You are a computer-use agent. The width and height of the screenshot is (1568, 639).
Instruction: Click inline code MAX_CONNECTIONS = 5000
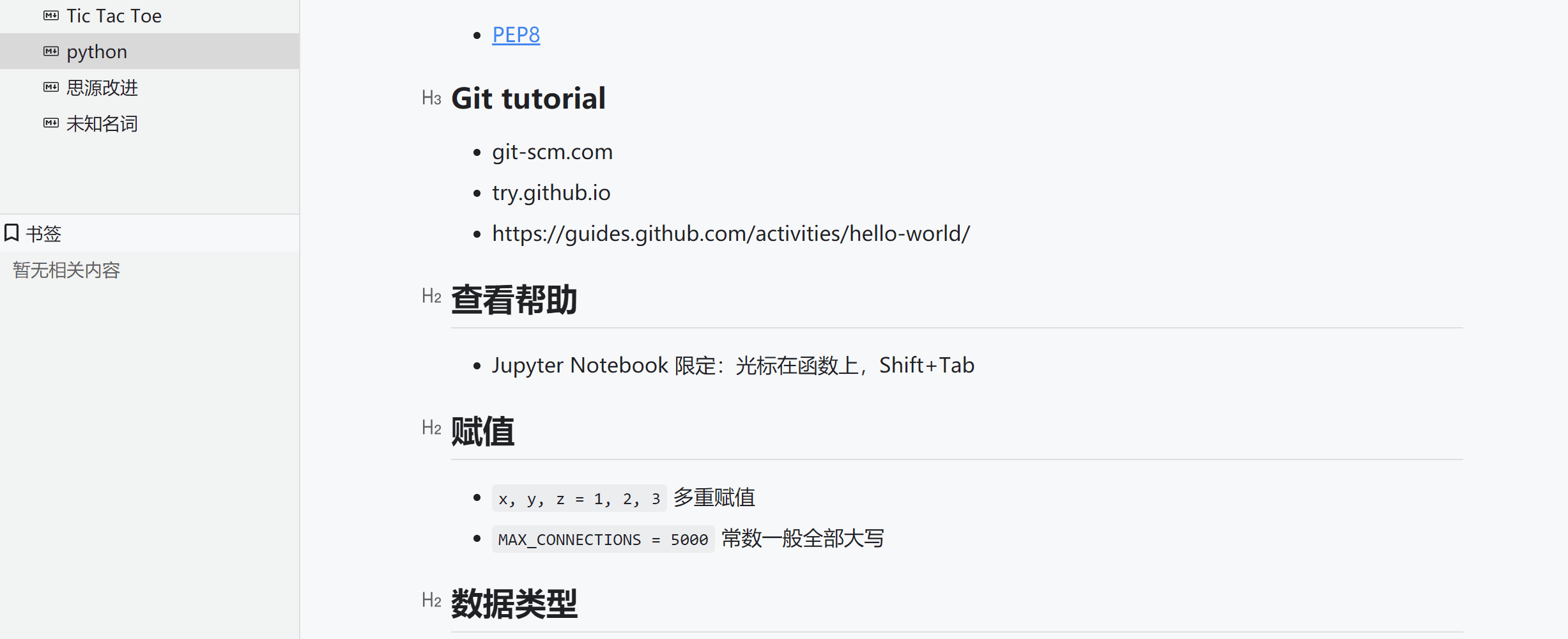coord(603,539)
